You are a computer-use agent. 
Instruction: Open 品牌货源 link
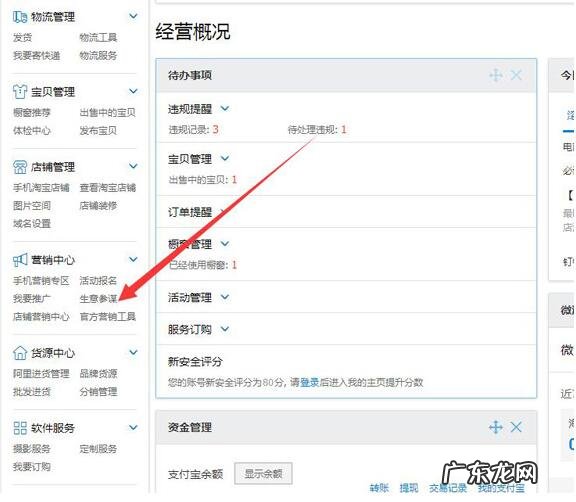click(98, 374)
